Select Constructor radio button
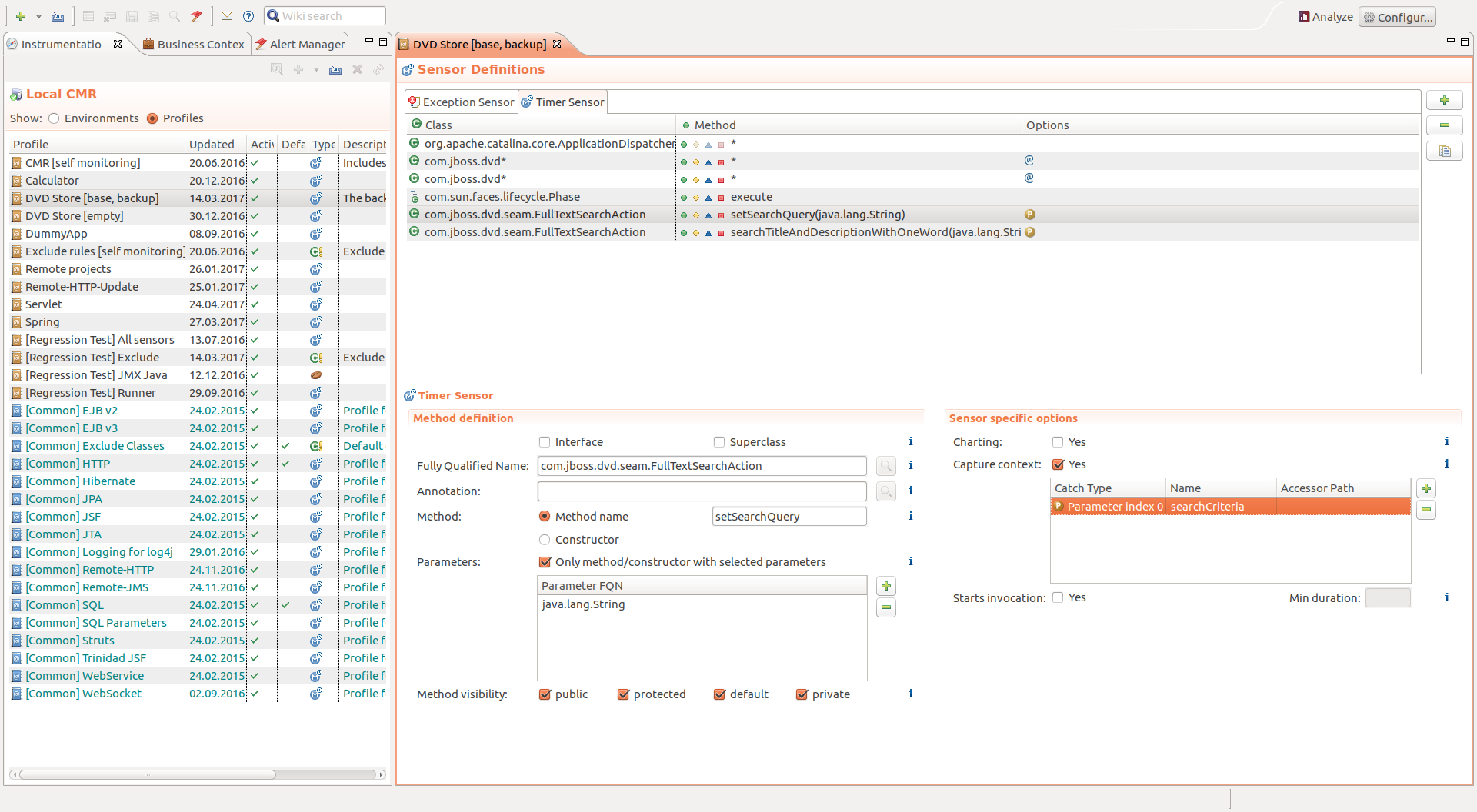The height and width of the screenshot is (812, 1477). click(545, 540)
